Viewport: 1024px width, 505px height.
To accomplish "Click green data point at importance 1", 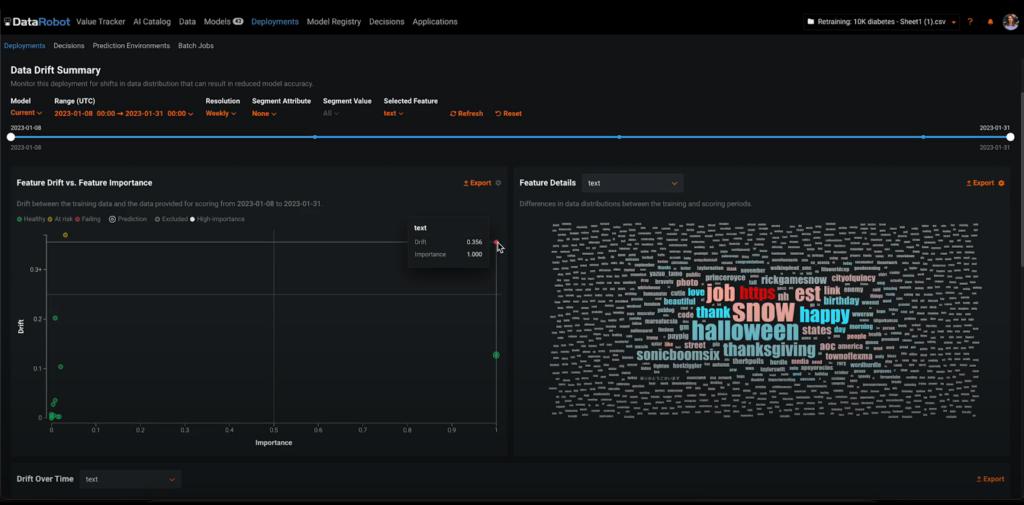I will [x=496, y=355].
